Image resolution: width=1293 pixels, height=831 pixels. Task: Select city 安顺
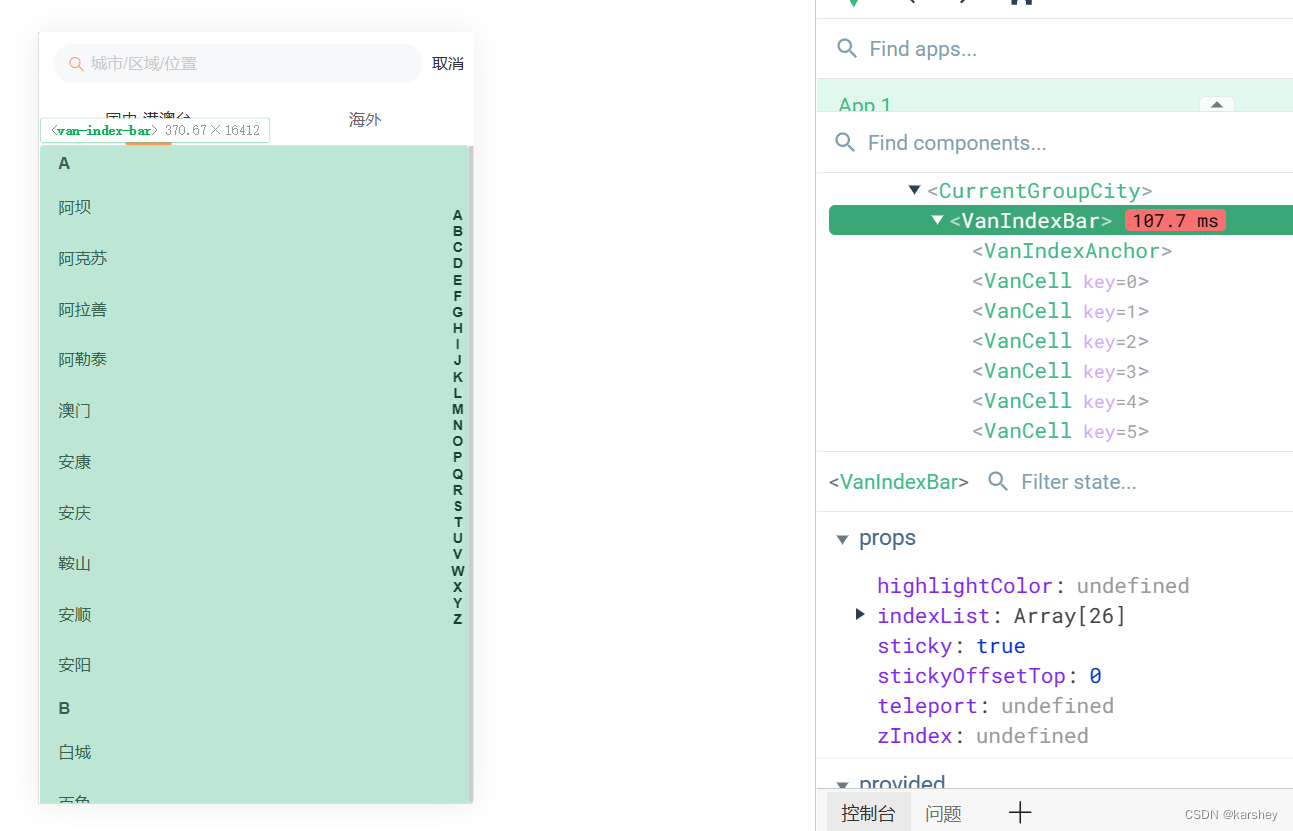pos(75,615)
